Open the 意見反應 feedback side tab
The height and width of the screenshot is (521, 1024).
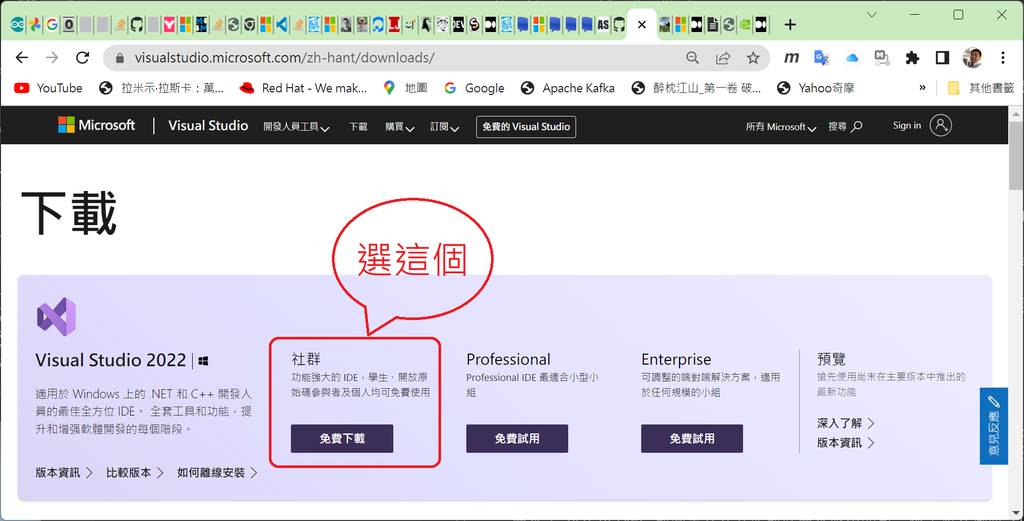[x=993, y=426]
